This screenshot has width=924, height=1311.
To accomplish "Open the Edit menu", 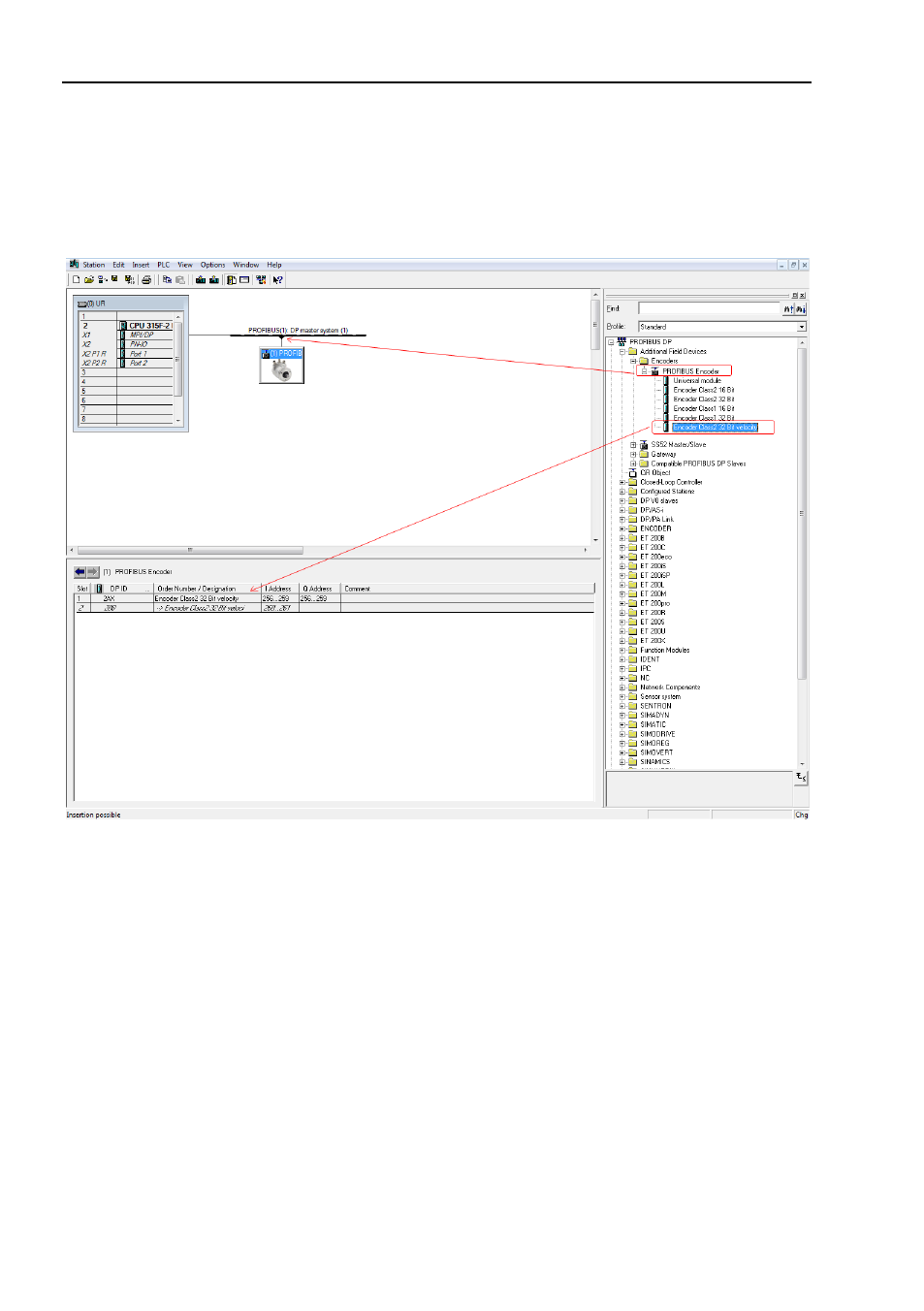I will 118,265.
